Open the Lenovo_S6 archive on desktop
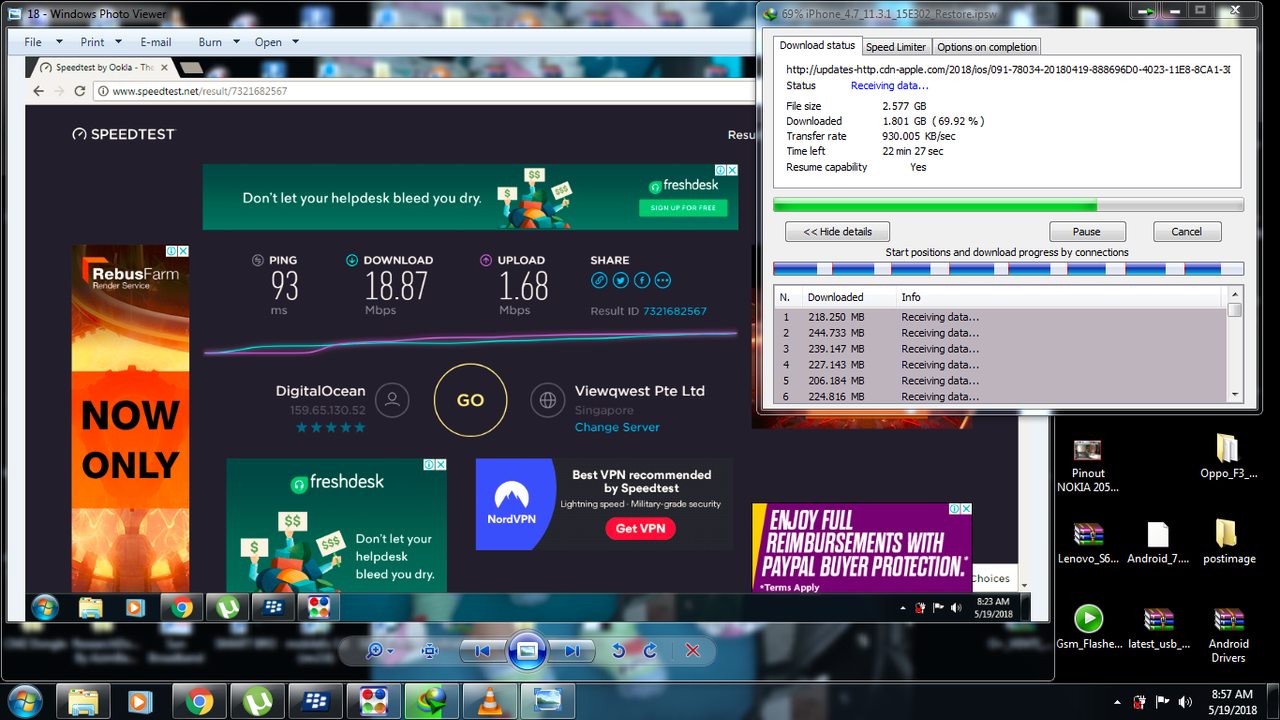Viewport: 1280px width, 720px height. coord(1088,543)
